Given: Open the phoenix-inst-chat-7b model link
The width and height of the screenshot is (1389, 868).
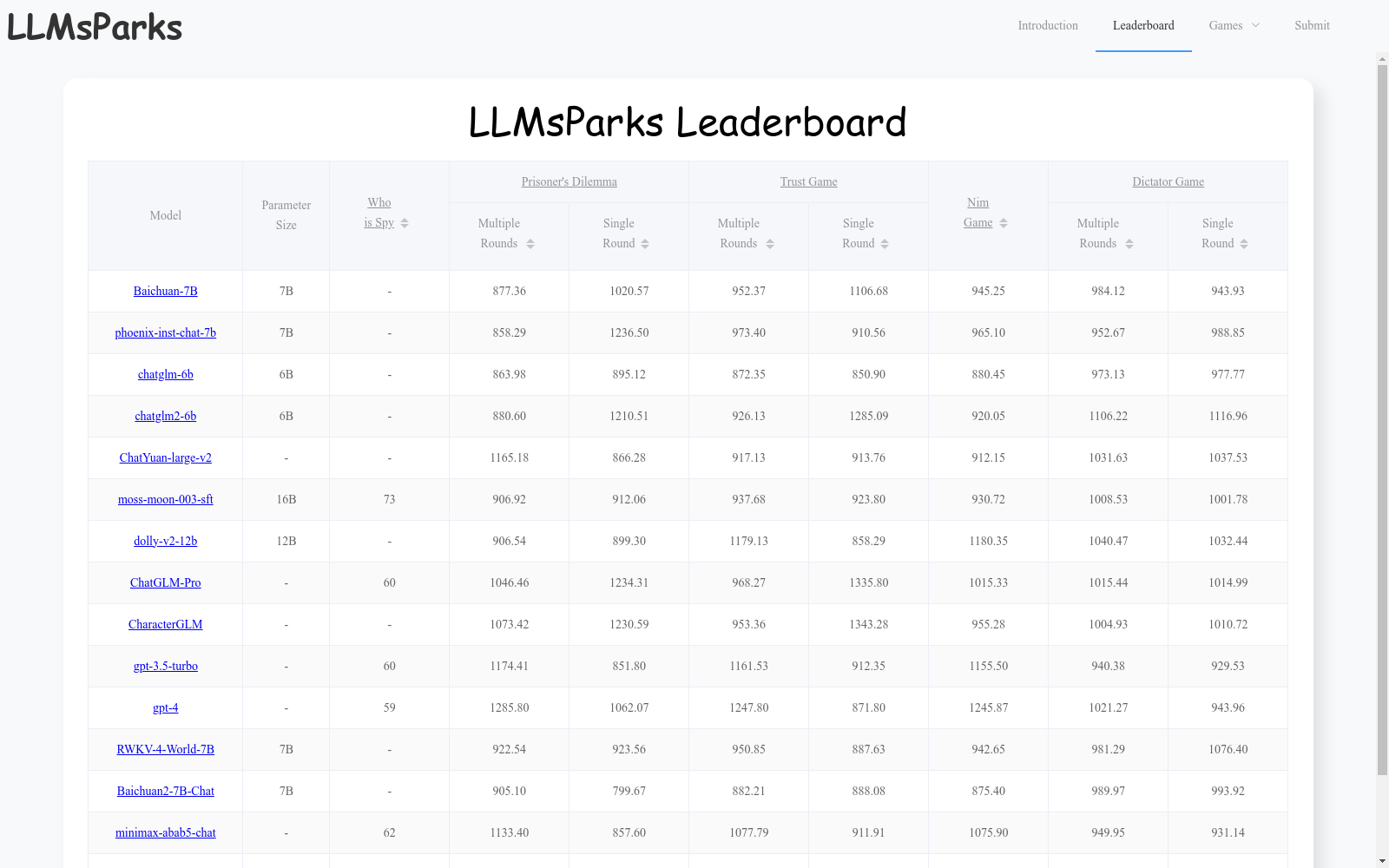Looking at the screenshot, I should [166, 332].
